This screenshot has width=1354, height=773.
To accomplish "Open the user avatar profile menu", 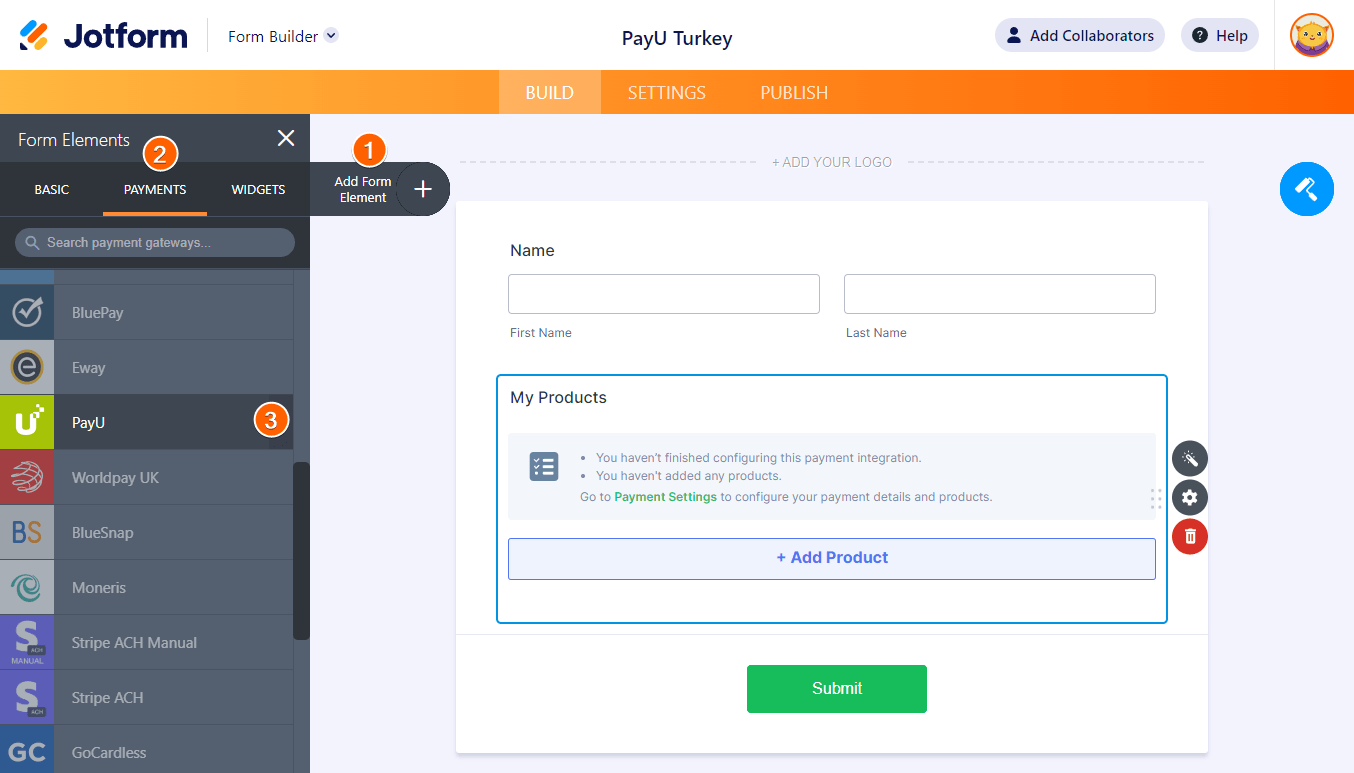I will pyautogui.click(x=1312, y=36).
